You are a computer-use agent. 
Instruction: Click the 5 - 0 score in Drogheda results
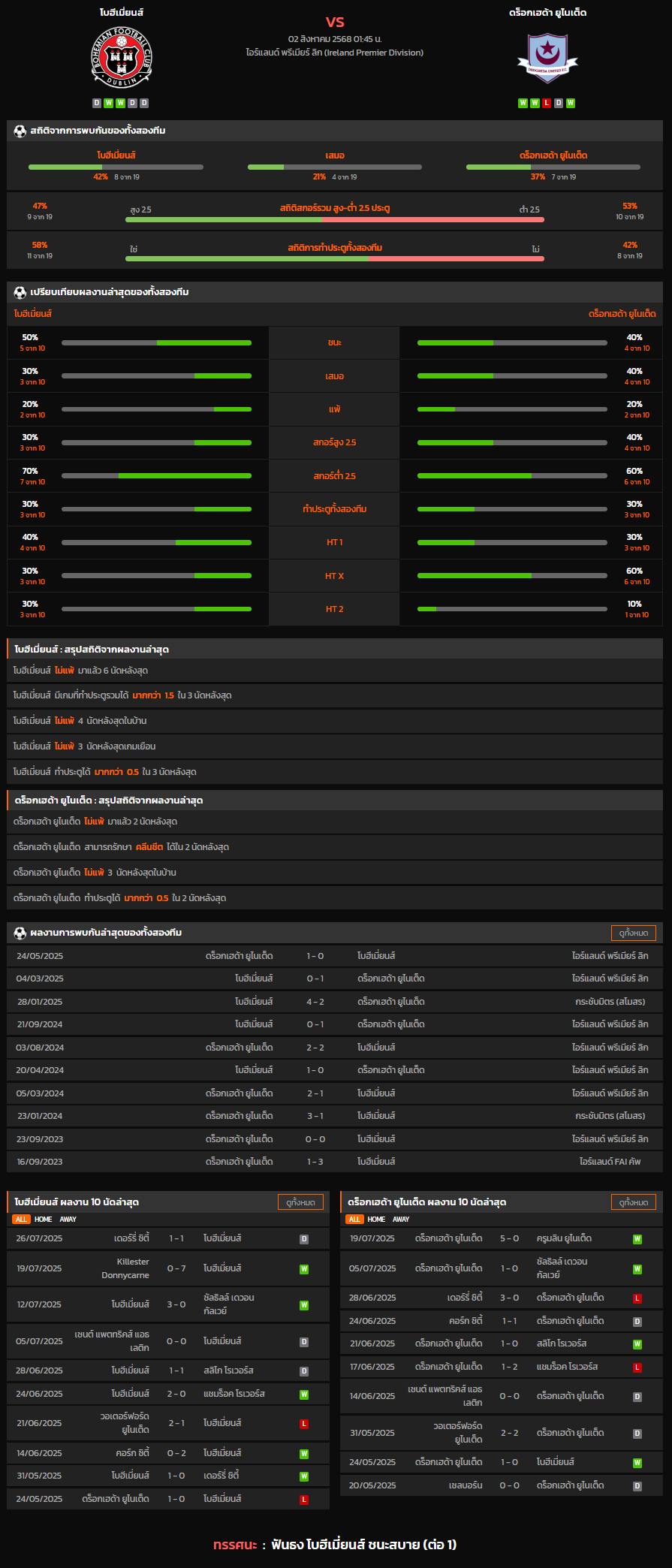click(510, 1238)
